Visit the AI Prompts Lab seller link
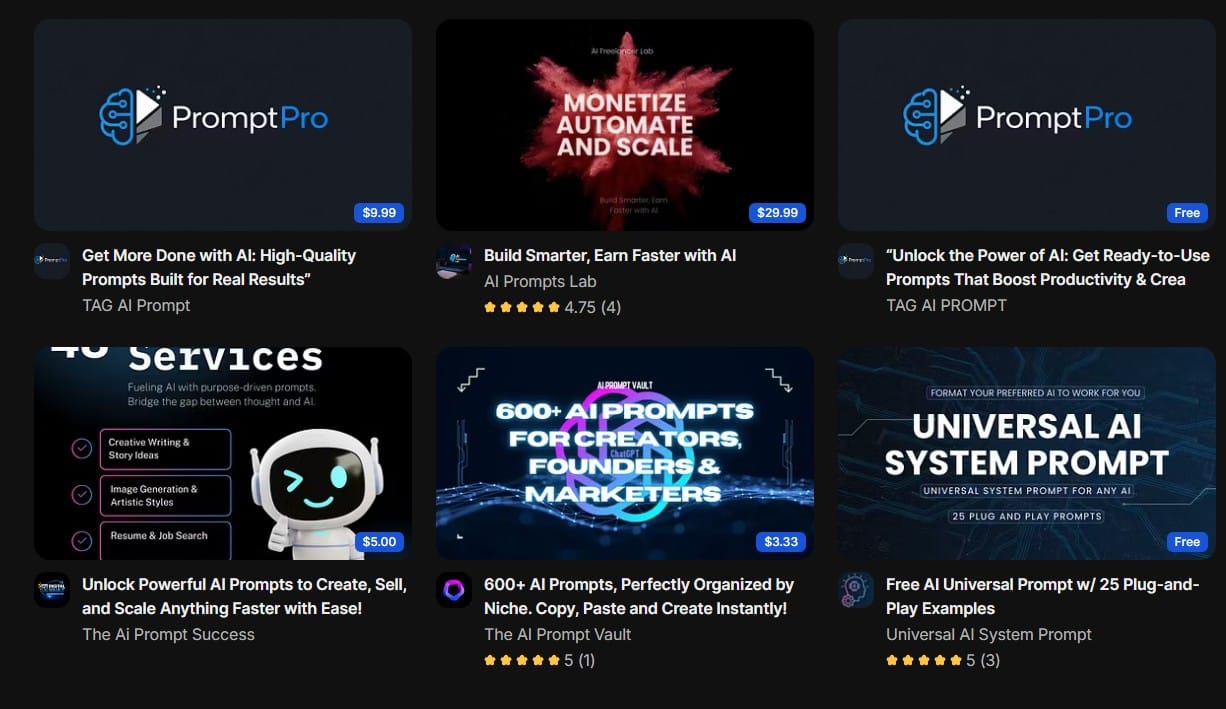The image size is (1226, 709). tap(540, 281)
